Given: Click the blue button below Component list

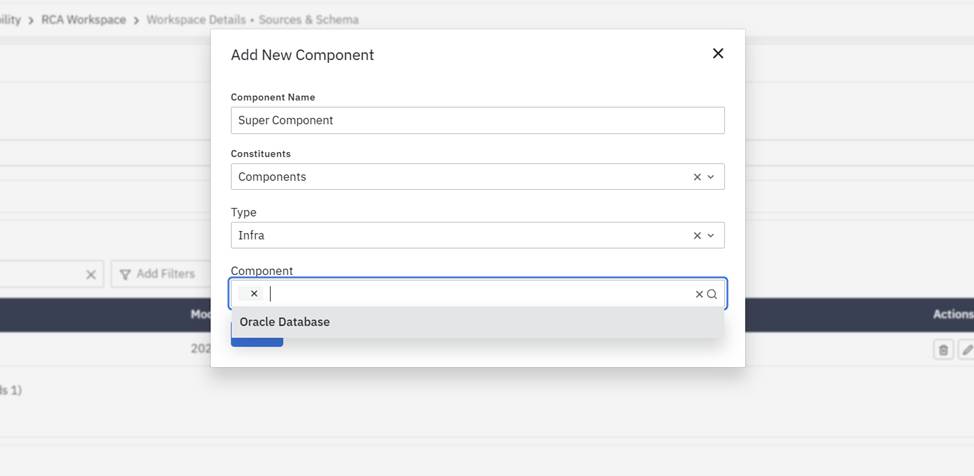Looking at the screenshot, I should tap(257, 342).
